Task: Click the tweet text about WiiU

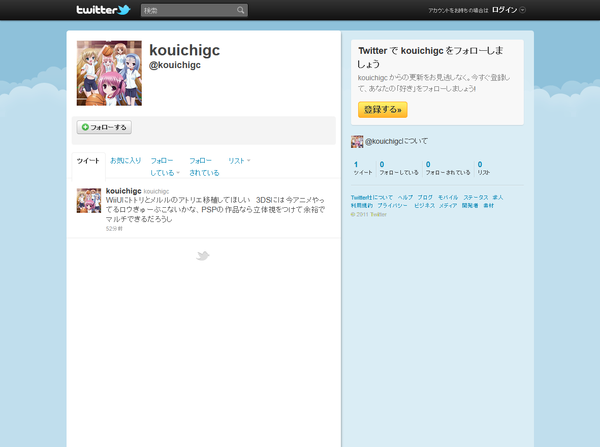Action: click(215, 209)
